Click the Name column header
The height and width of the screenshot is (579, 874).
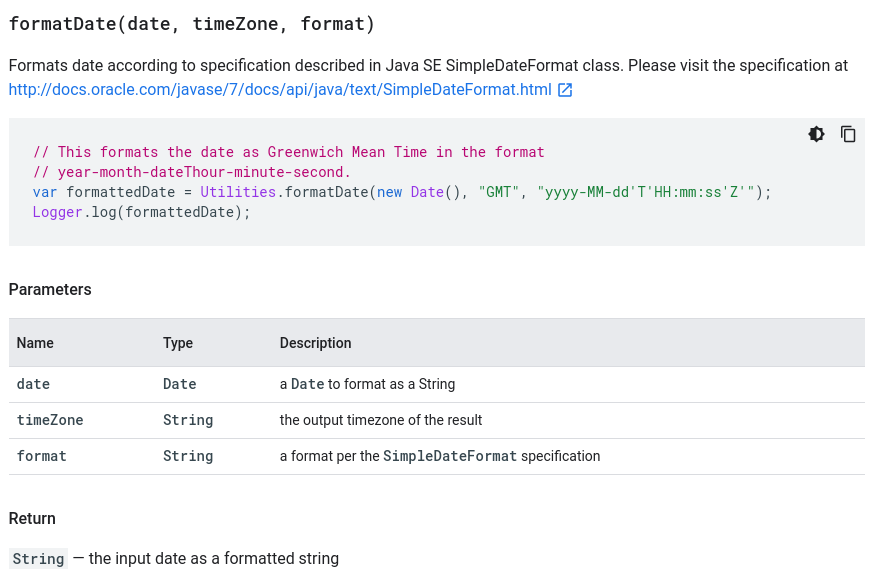pos(35,343)
